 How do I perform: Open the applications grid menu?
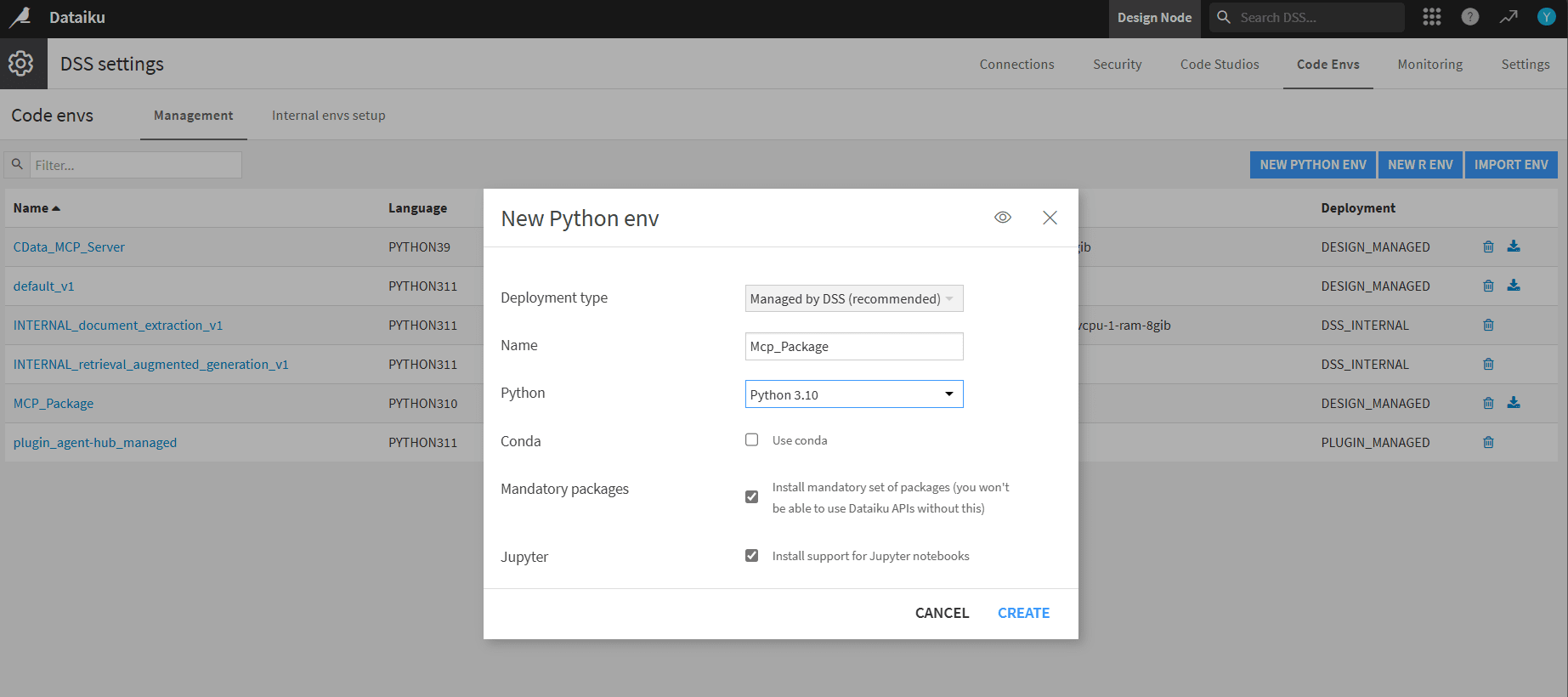(x=1432, y=18)
